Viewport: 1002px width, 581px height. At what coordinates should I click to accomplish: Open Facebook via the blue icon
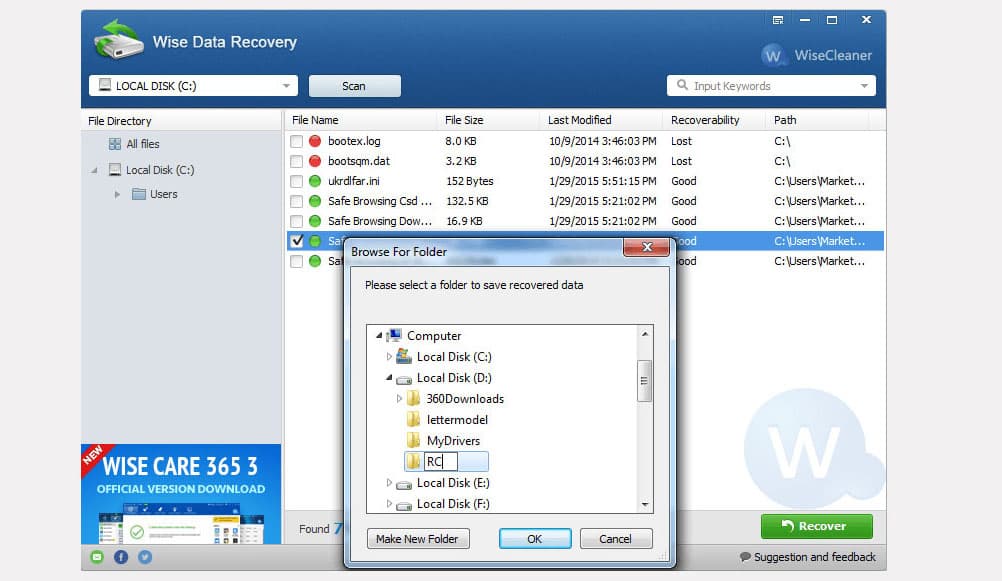(x=121, y=557)
